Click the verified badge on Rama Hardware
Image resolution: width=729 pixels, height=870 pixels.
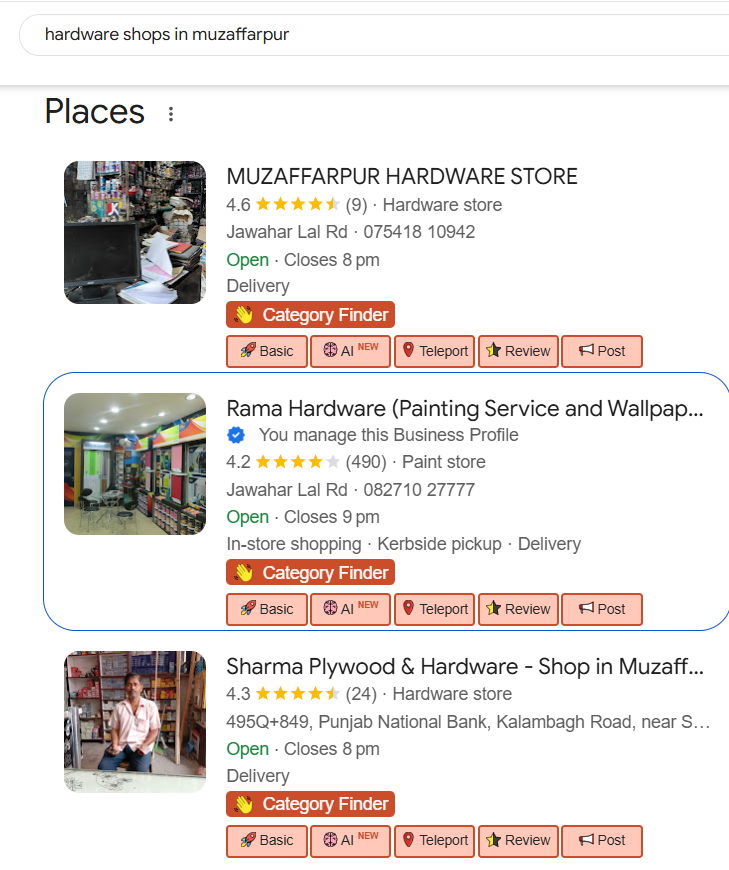click(x=236, y=435)
